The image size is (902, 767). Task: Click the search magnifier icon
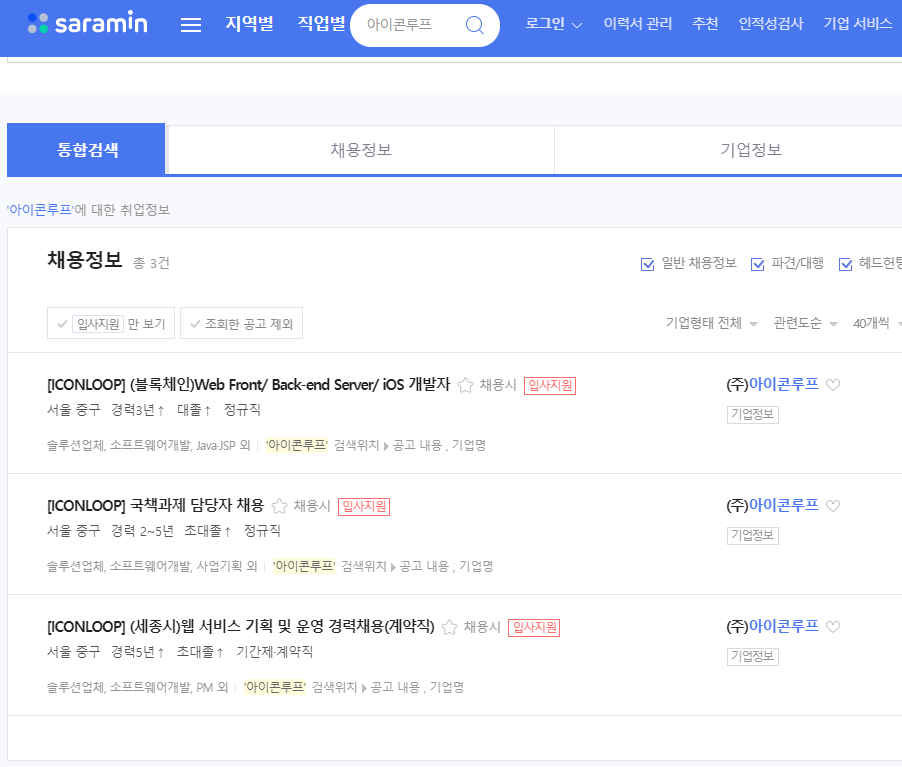tap(475, 25)
